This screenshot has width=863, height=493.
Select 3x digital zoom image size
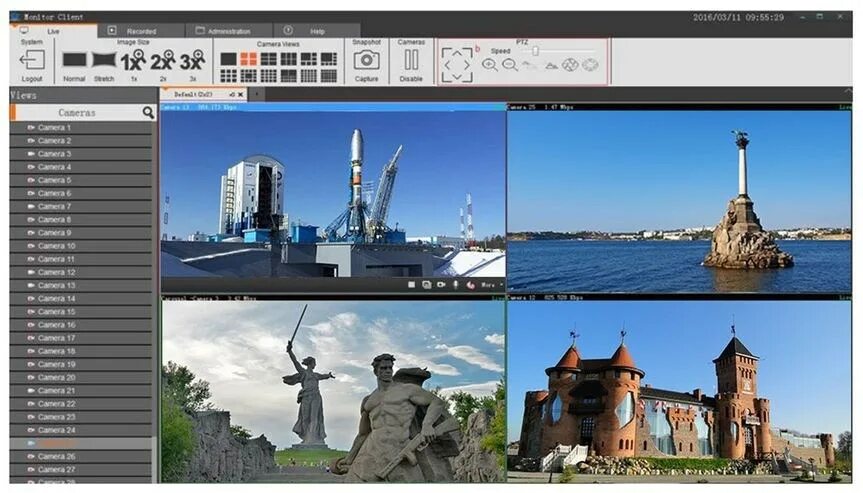point(192,61)
